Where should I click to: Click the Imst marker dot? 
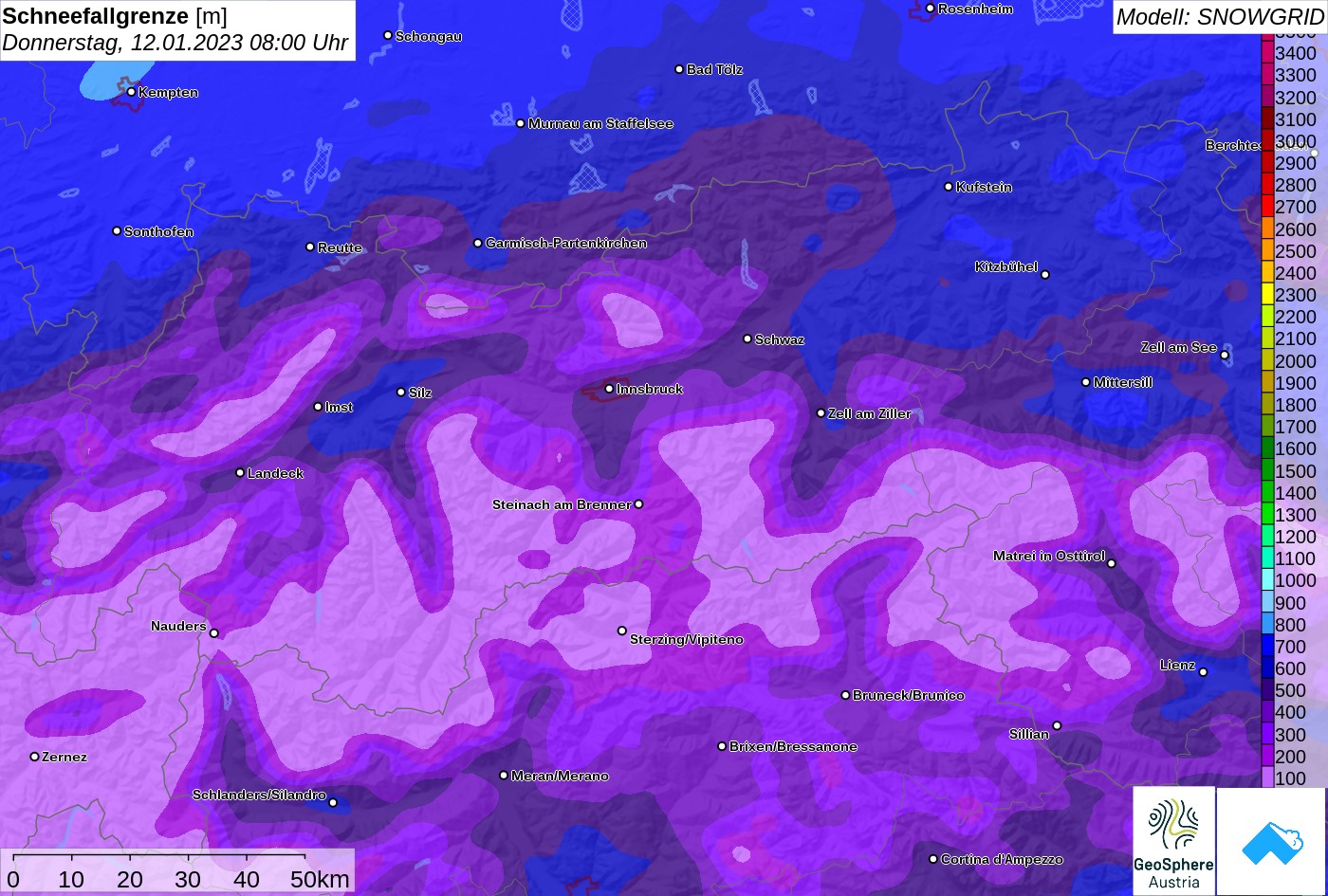tap(318, 407)
